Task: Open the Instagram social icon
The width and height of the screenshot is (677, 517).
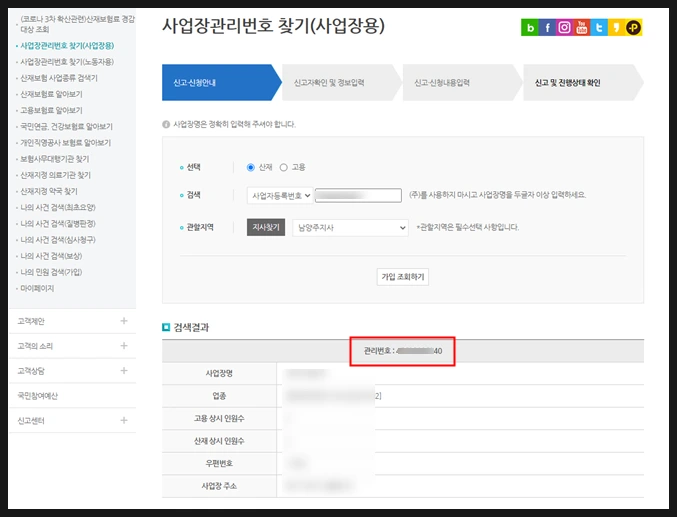Action: pyautogui.click(x=564, y=28)
